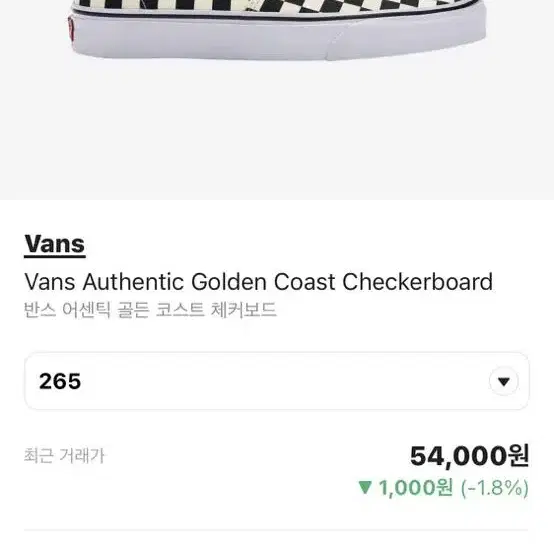554x554 pixels.
Task: Click Vans Authentic Golden Coast Checkerboard title
Action: coord(259,282)
